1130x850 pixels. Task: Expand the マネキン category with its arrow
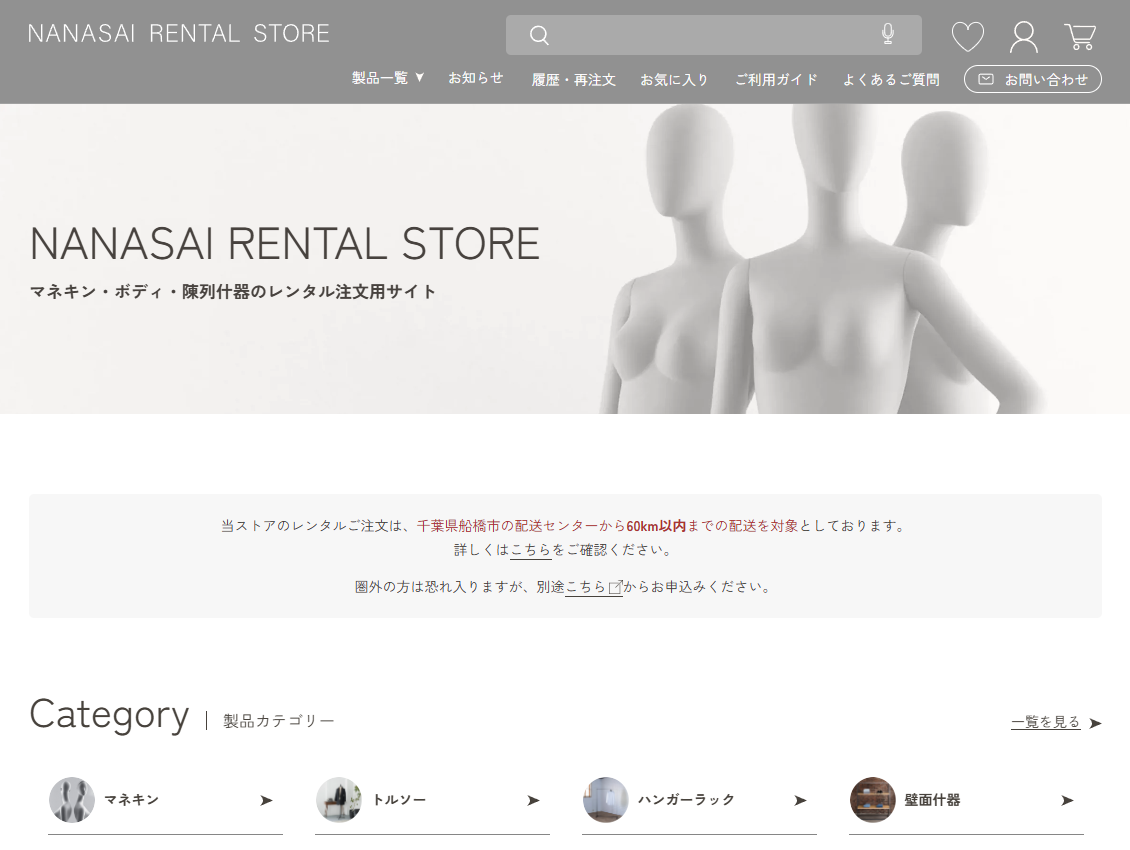(x=266, y=800)
